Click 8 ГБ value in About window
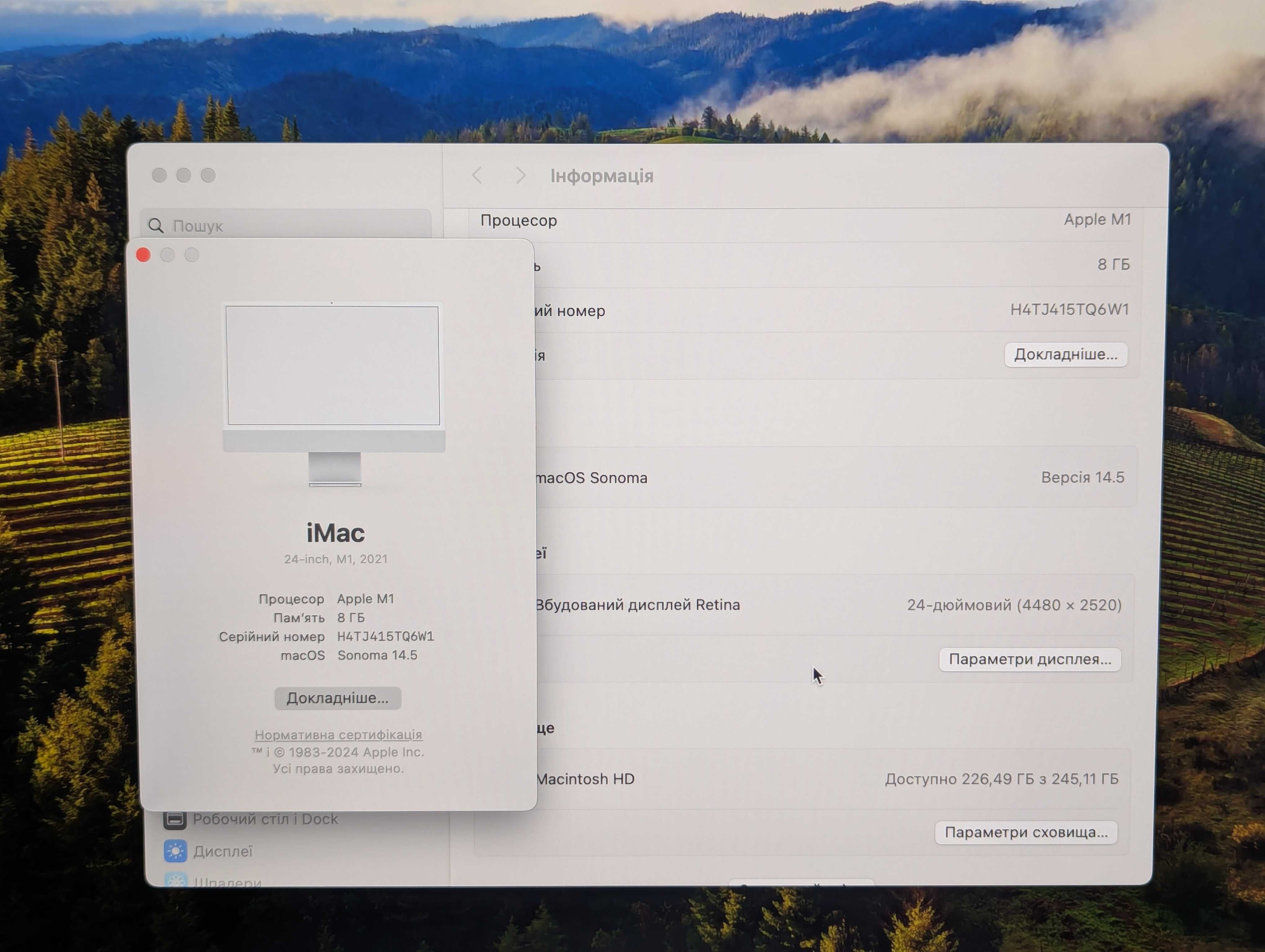 pos(351,617)
